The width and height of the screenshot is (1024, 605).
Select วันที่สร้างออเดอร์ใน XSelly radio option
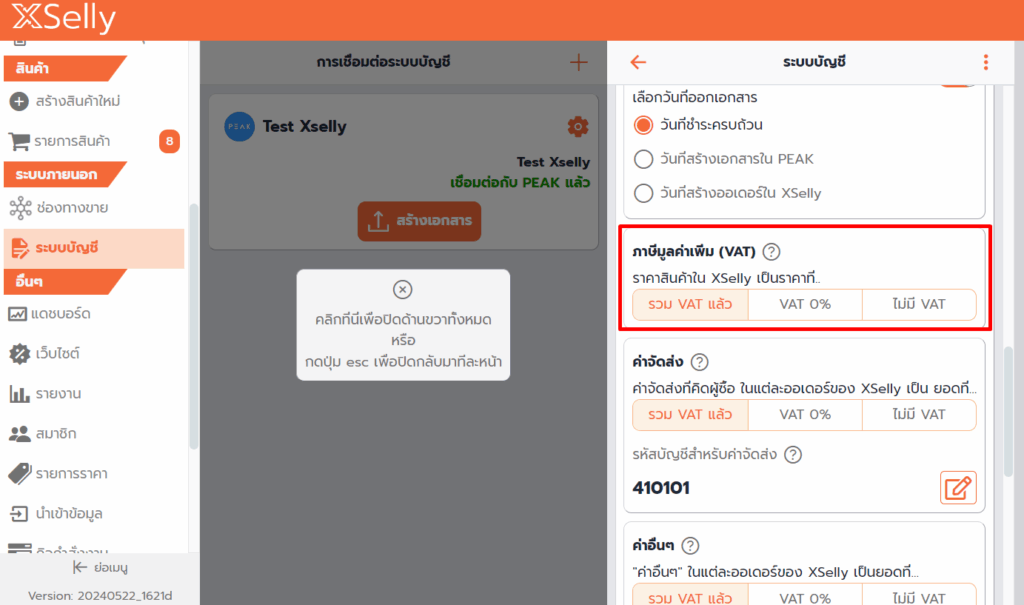tap(644, 193)
